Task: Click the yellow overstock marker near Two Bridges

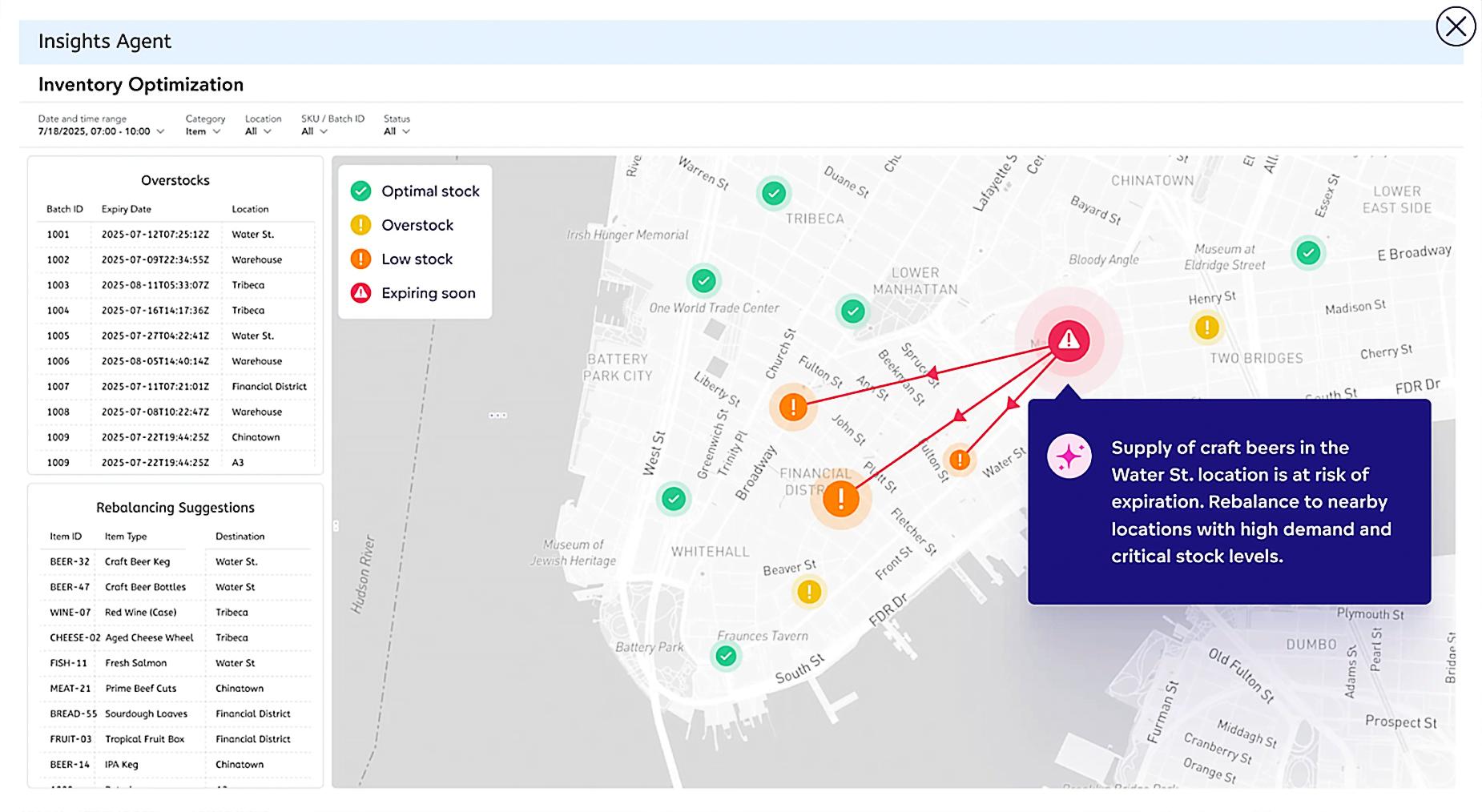Action: [1206, 327]
